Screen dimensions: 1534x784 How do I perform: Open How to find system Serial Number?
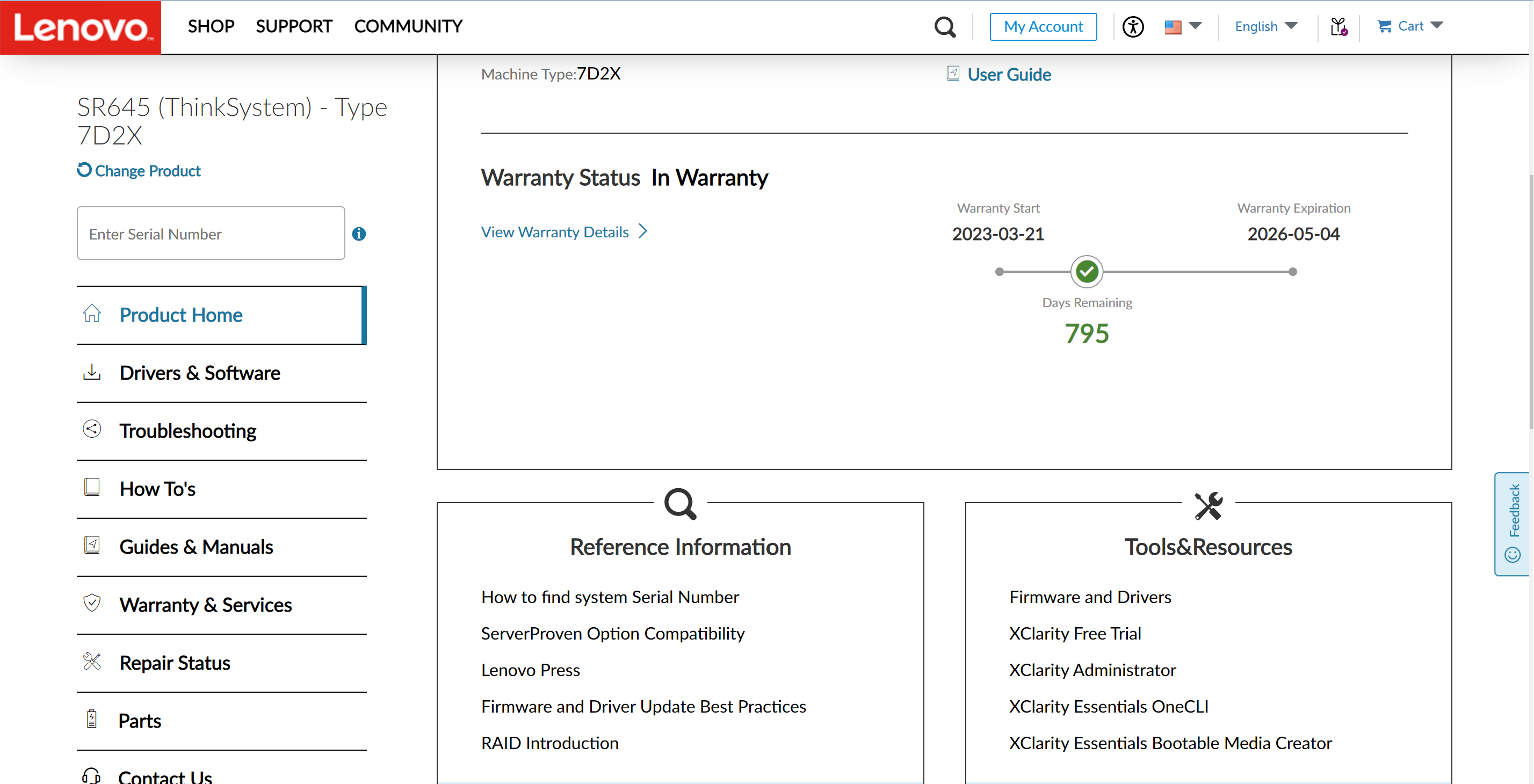point(610,597)
